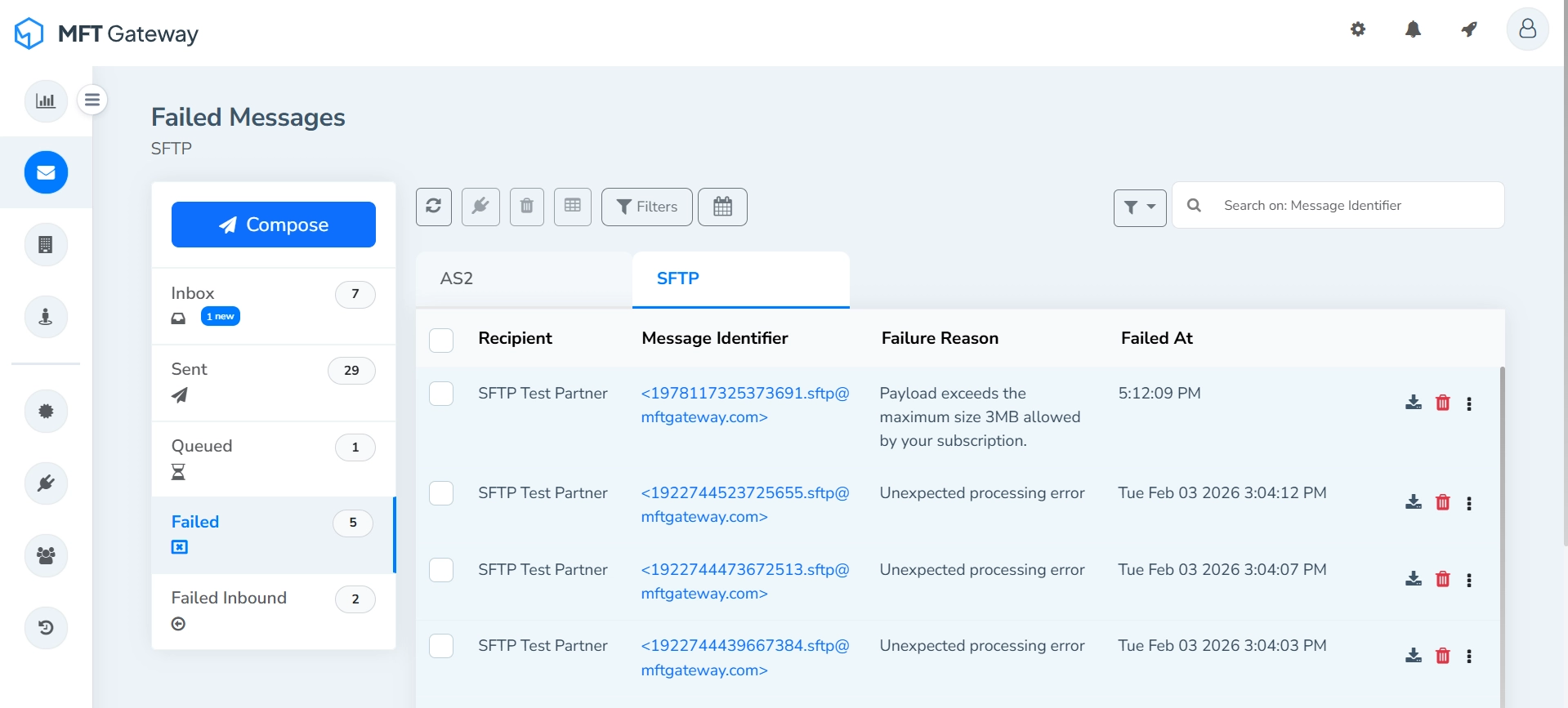Open message link 1978117325373691.sftp
This screenshot has height=708, width=1568.
(x=745, y=405)
